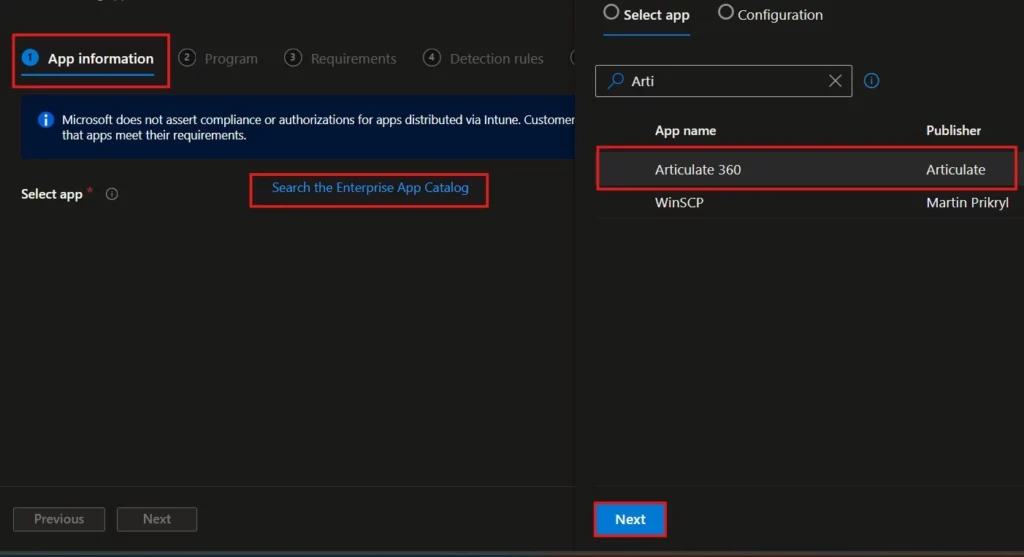Screen dimensions: 1024x557
Task: Click the blue info icon in banner
Action: (45, 119)
